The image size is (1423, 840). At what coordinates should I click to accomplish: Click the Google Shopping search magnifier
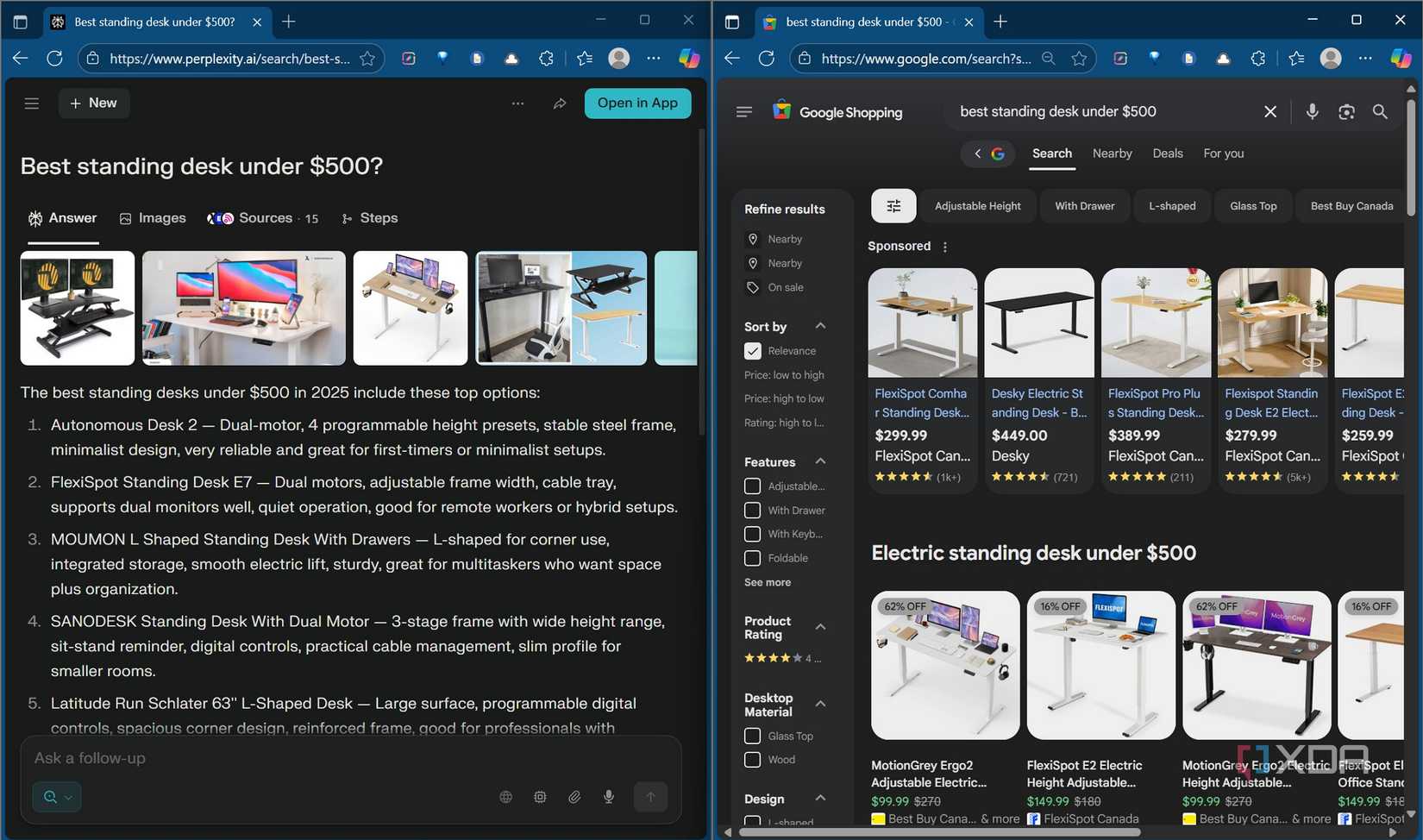[x=1380, y=111]
